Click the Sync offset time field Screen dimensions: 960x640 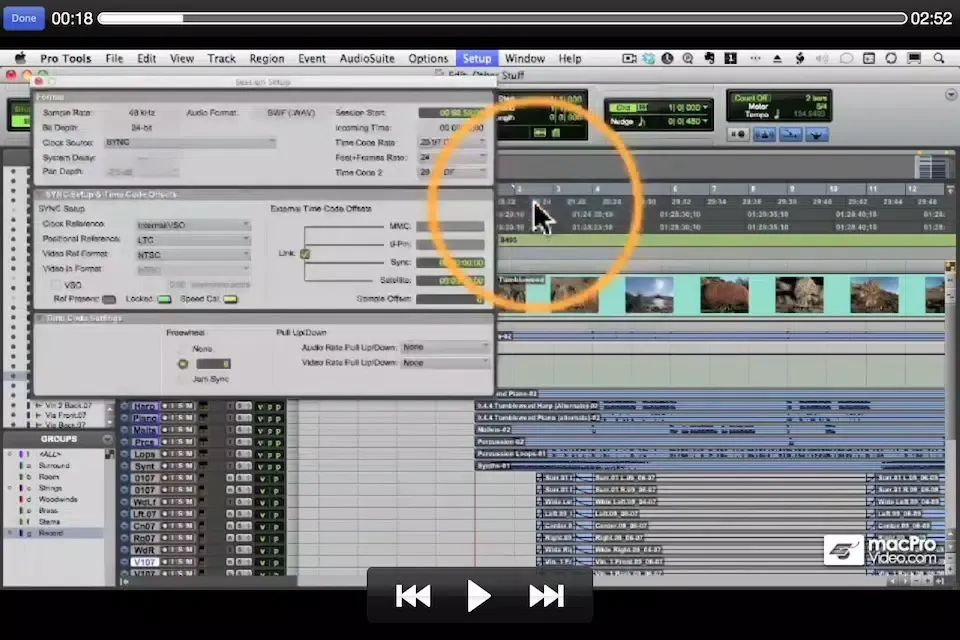[x=451, y=262]
